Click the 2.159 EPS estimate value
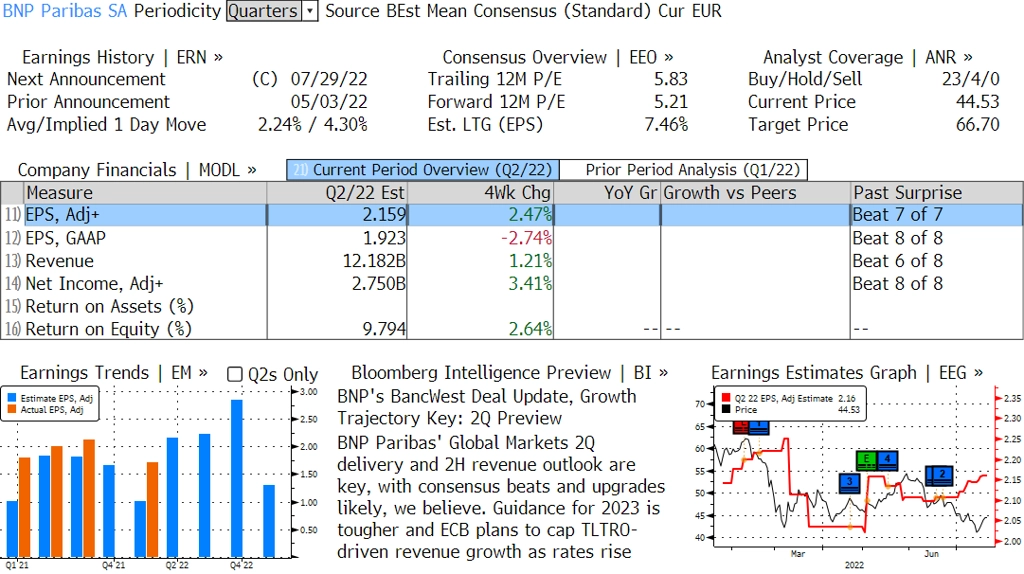This screenshot has width=1024, height=574. pyautogui.click(x=384, y=215)
